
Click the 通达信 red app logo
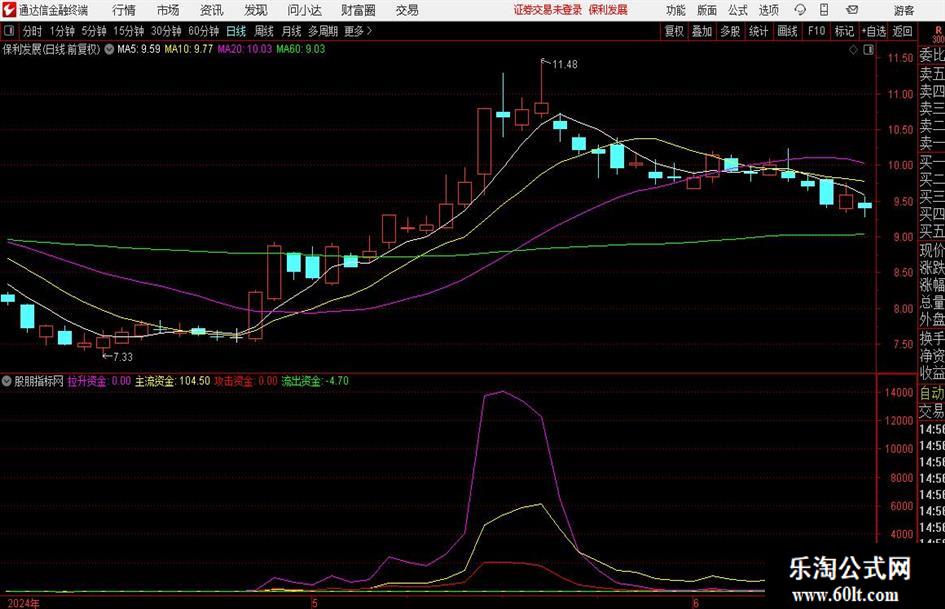(x=9, y=10)
